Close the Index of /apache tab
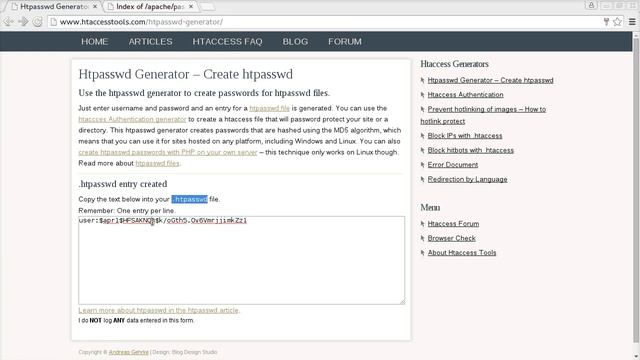The image size is (640, 360). (x=191, y=7)
